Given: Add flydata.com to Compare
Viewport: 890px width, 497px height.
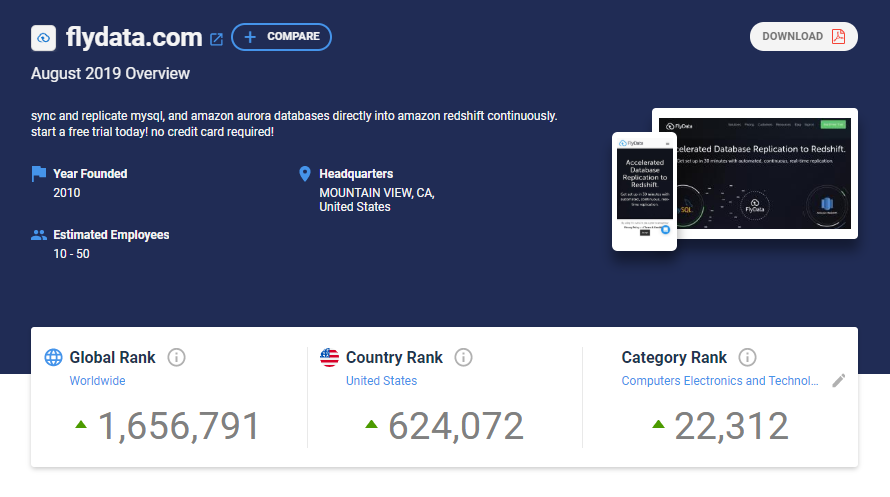Looking at the screenshot, I should tap(282, 37).
